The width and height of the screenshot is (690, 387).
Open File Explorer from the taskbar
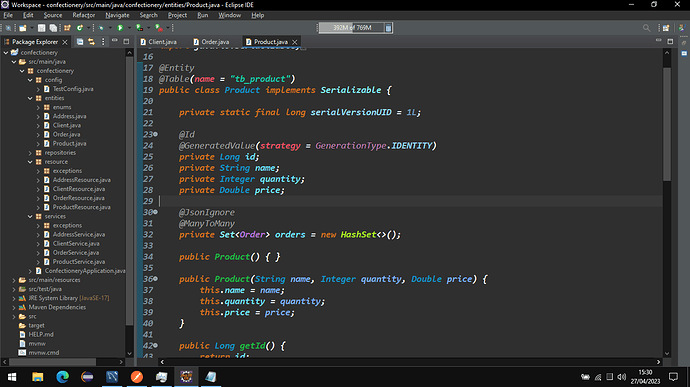coord(38,376)
